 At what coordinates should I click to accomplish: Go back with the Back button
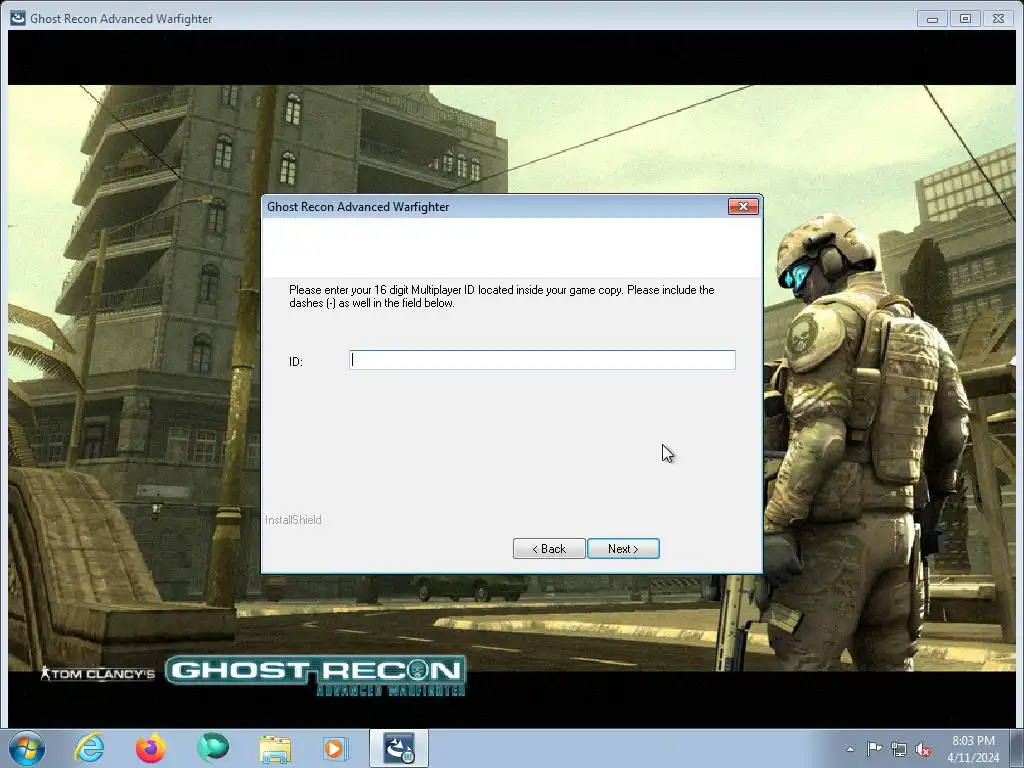pyautogui.click(x=549, y=549)
